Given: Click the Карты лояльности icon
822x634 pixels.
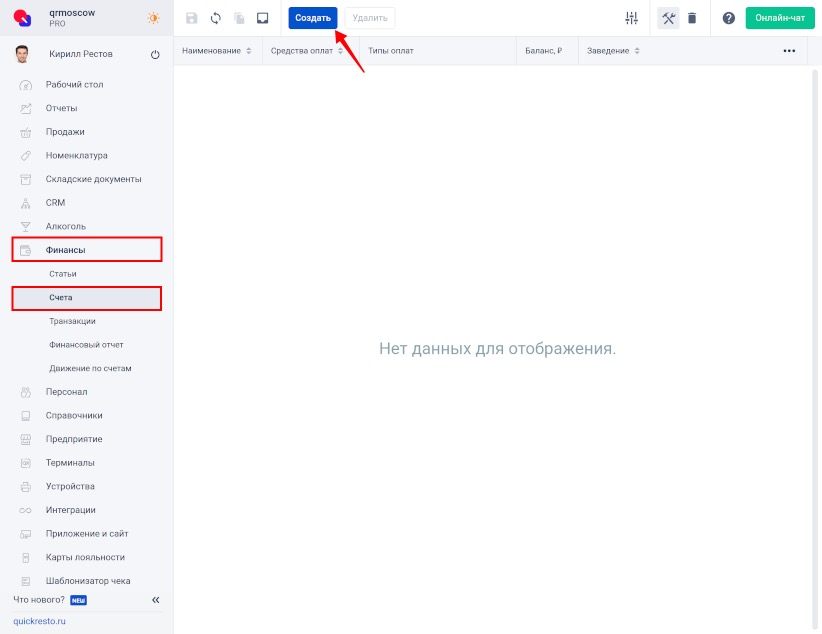Looking at the screenshot, I should tap(25, 557).
